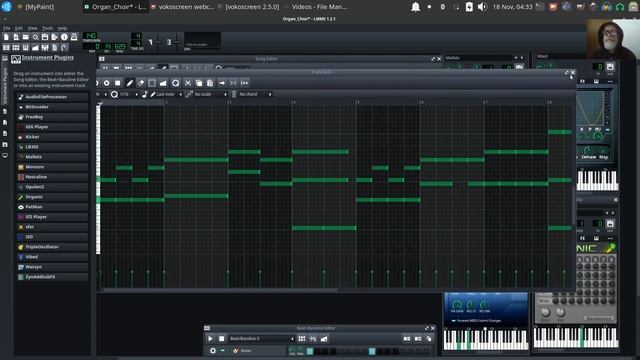The width and height of the screenshot is (640, 360).
Task: Toggle stop behavior button in Piano Roll
Action: (244, 83)
